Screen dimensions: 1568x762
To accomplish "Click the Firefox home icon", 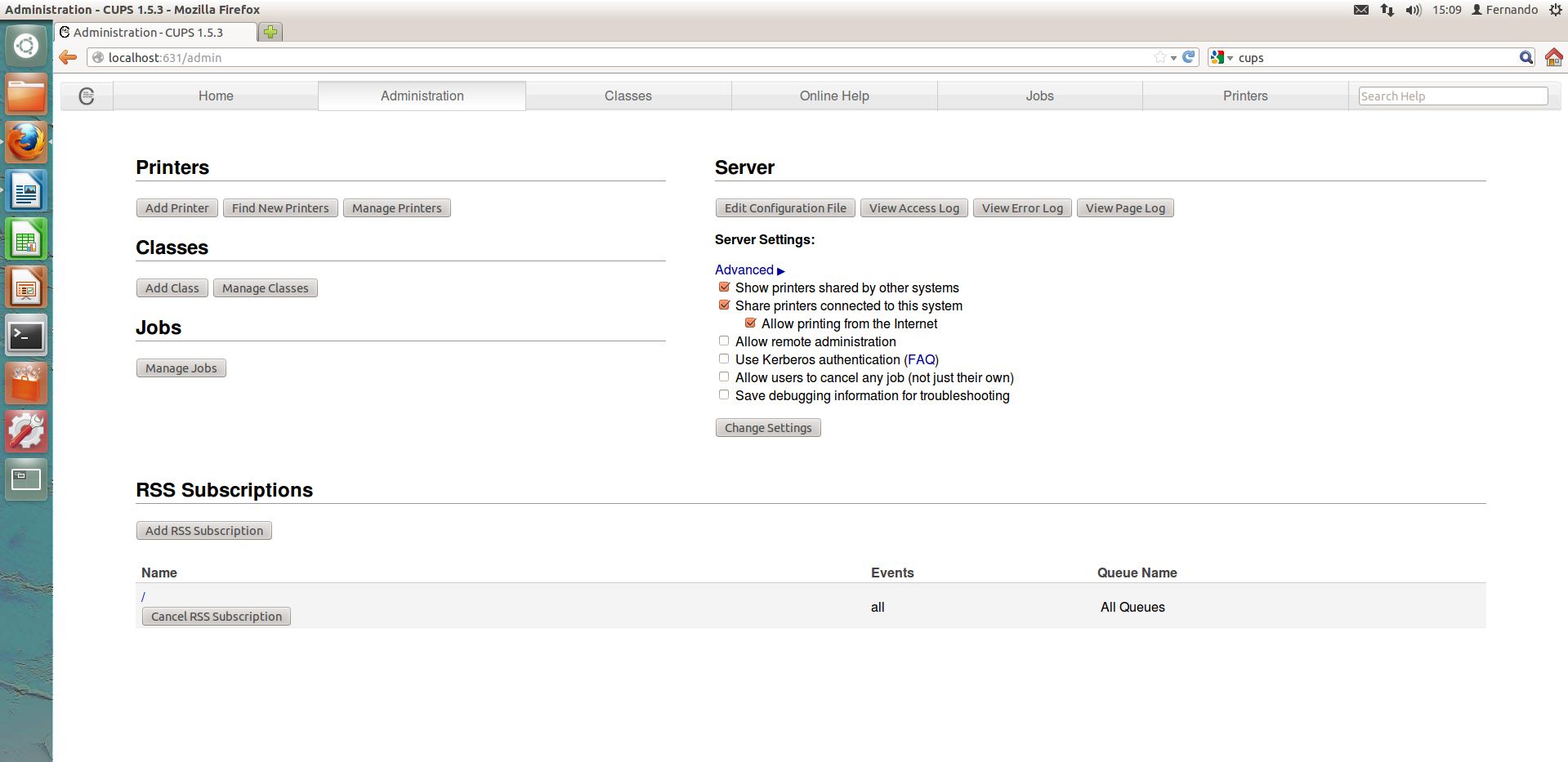I will (1553, 57).
